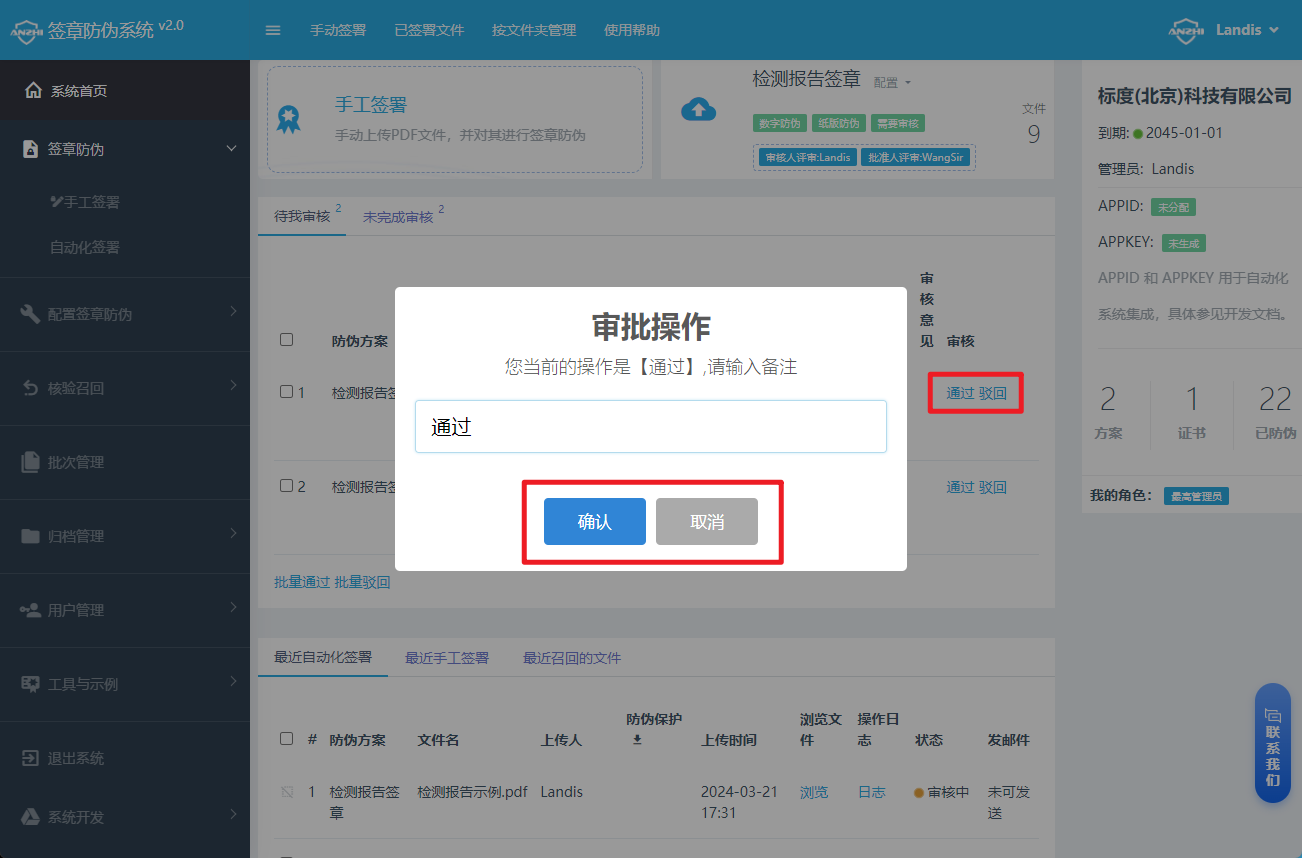Open 已签署文件 in the top menu
1302x858 pixels.
pos(429,30)
